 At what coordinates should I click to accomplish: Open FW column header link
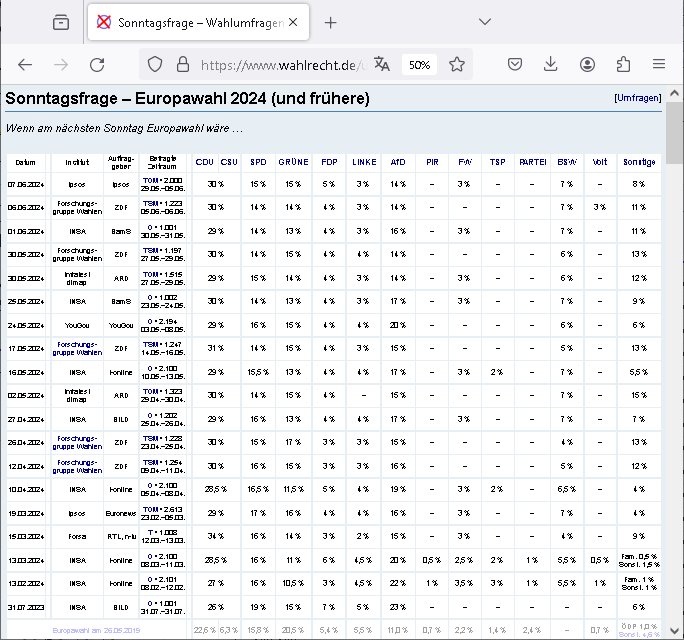coord(465,162)
